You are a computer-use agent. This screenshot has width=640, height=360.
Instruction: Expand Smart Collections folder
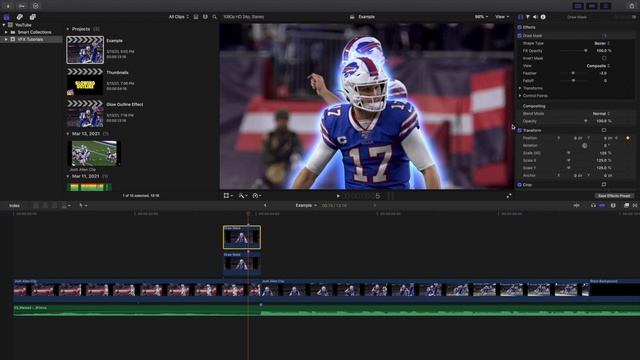pyautogui.click(x=6, y=32)
